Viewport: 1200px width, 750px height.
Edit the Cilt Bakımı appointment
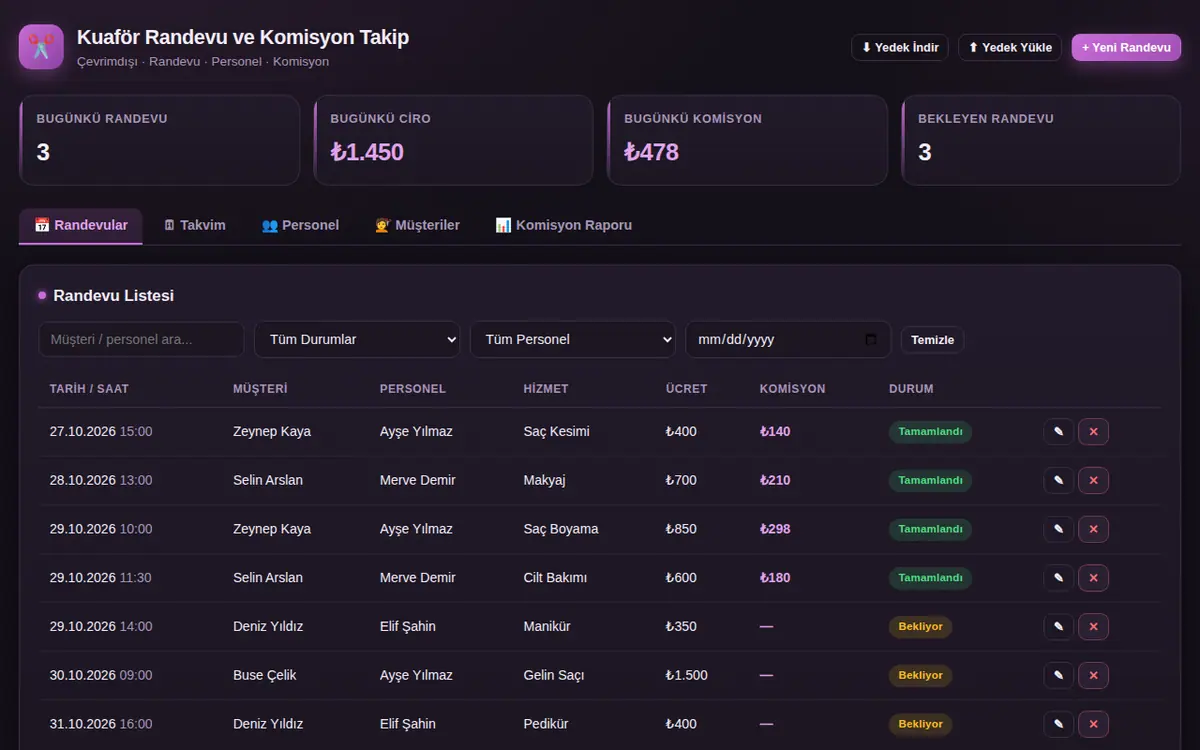[1058, 578]
